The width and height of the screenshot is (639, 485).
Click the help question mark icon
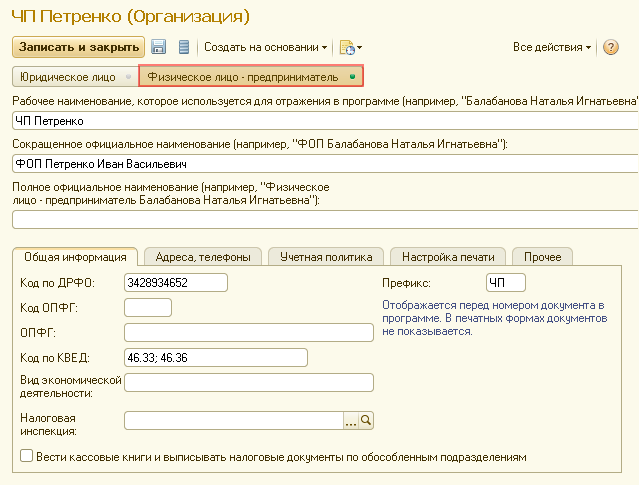coord(610,47)
